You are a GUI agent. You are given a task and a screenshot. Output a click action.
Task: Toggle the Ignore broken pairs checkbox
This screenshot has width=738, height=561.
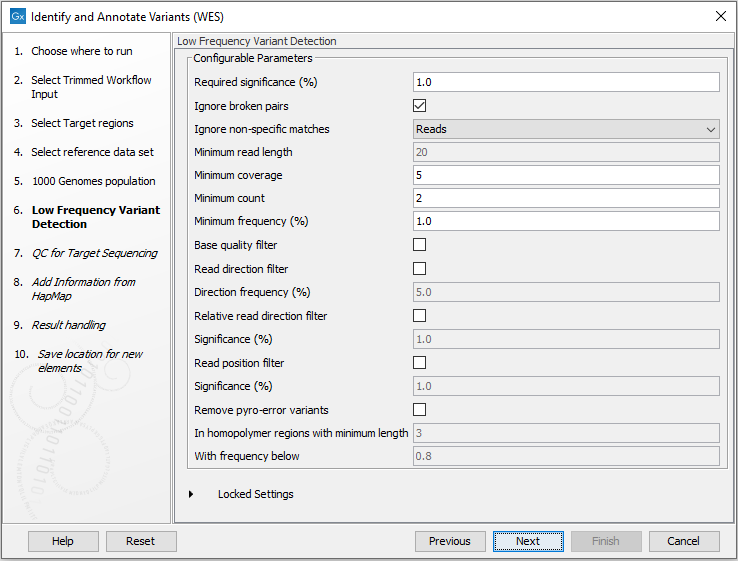[x=419, y=105]
